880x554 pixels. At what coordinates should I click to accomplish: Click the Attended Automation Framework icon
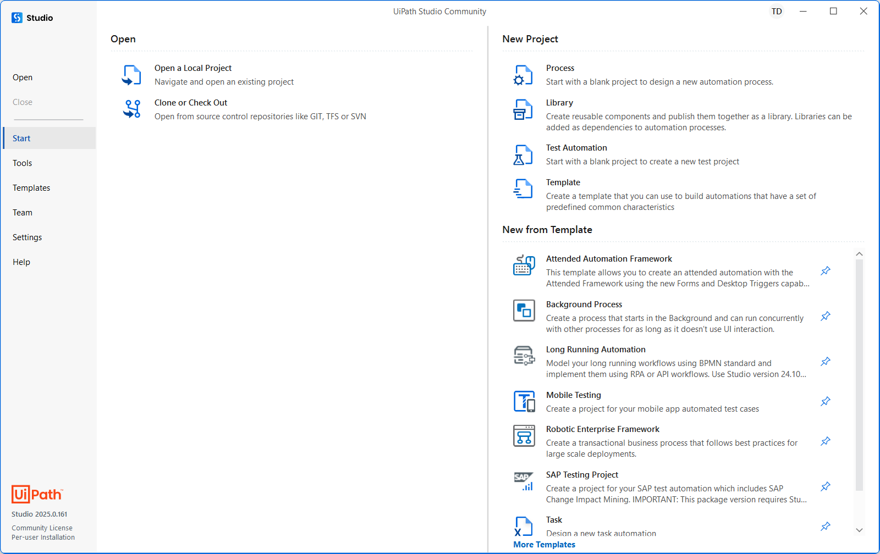tap(524, 265)
